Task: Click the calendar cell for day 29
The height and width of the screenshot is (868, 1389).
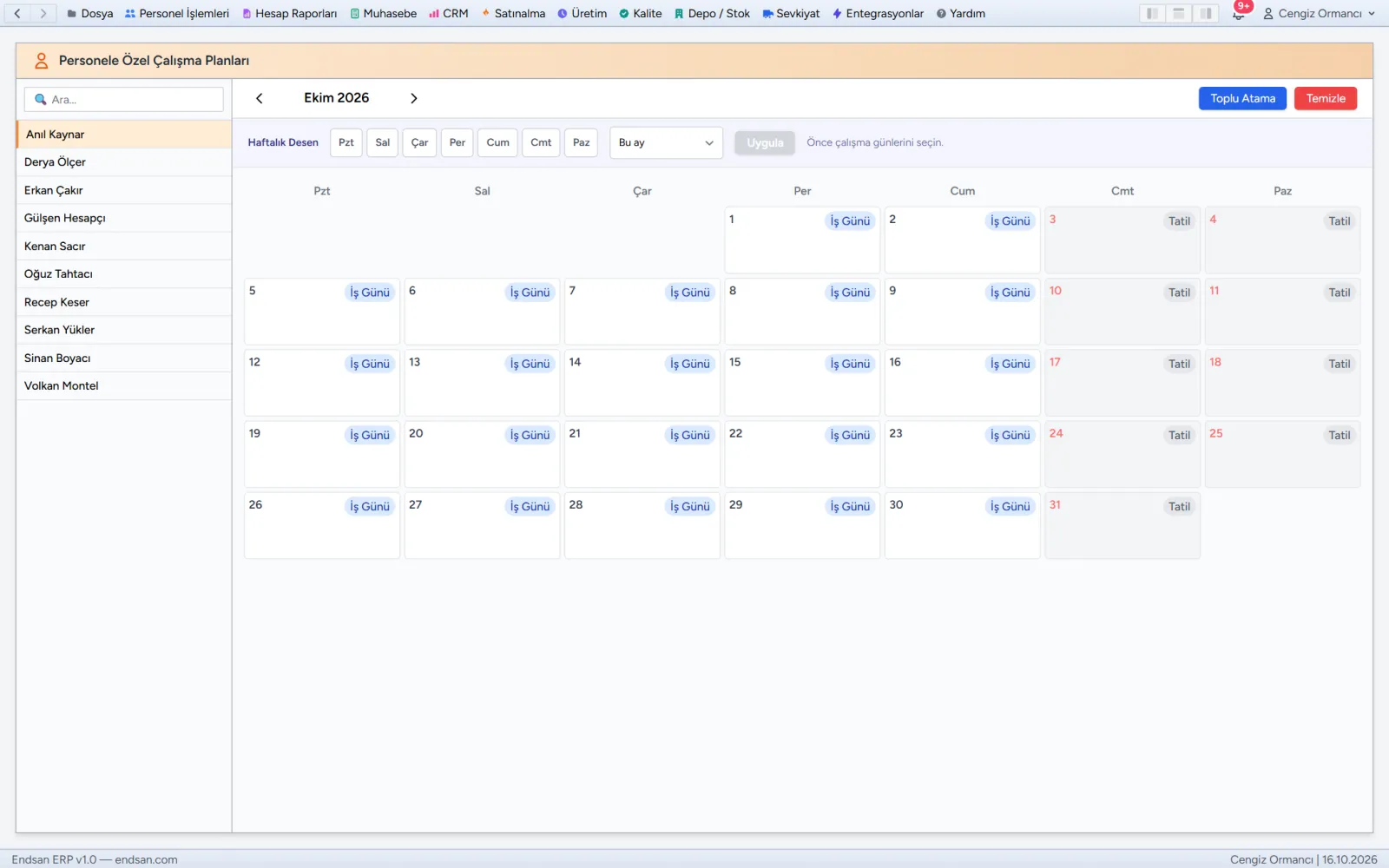Action: point(802,526)
